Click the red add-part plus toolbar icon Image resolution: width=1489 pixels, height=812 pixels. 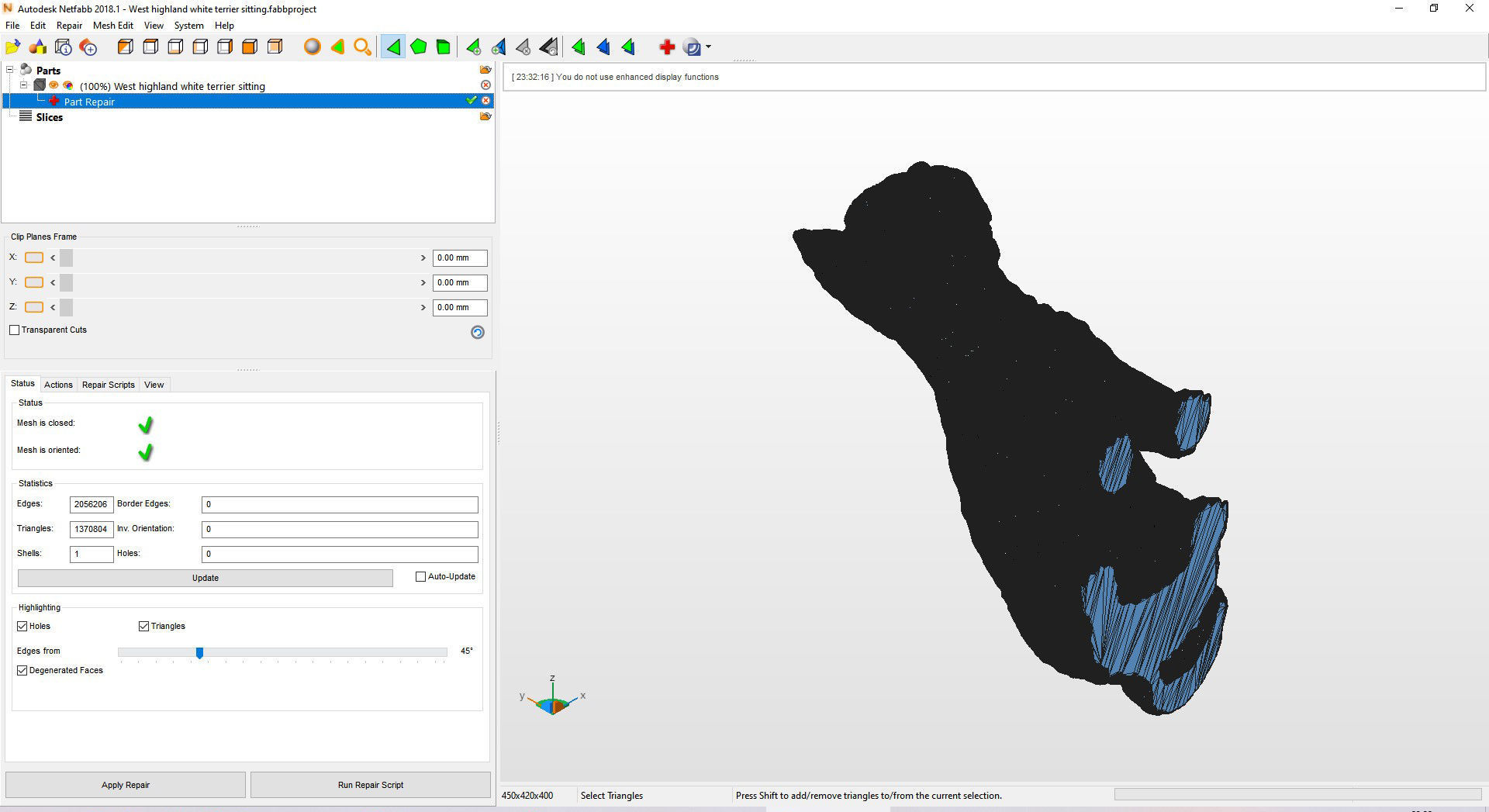pyautogui.click(x=88, y=47)
